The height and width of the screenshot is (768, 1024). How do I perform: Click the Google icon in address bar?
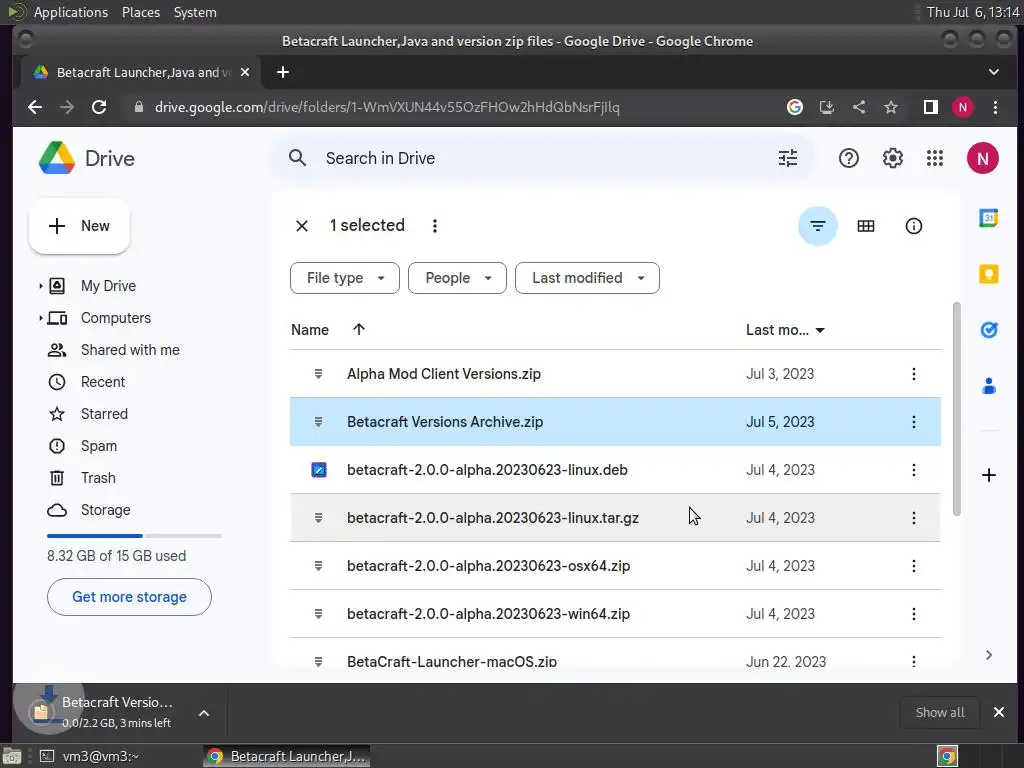click(795, 107)
